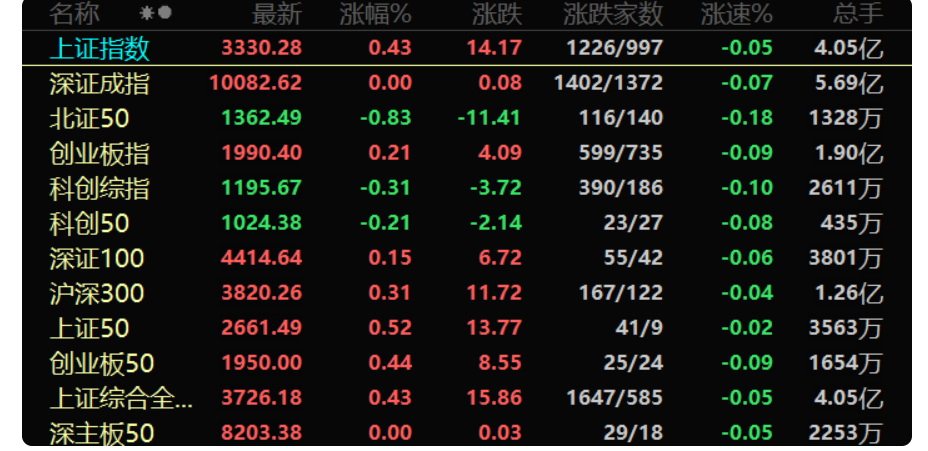Select the 沪深300 index name
928x451 pixels.
pos(97,292)
